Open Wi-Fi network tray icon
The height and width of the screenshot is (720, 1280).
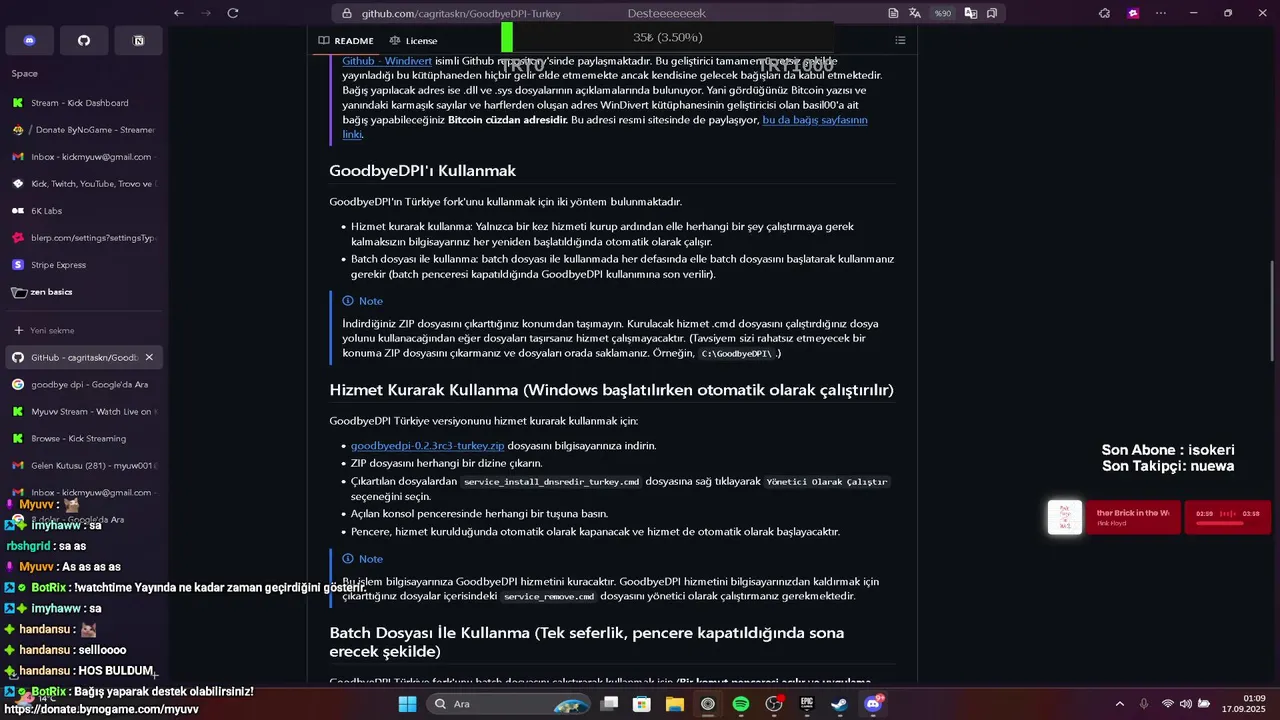tap(1167, 704)
